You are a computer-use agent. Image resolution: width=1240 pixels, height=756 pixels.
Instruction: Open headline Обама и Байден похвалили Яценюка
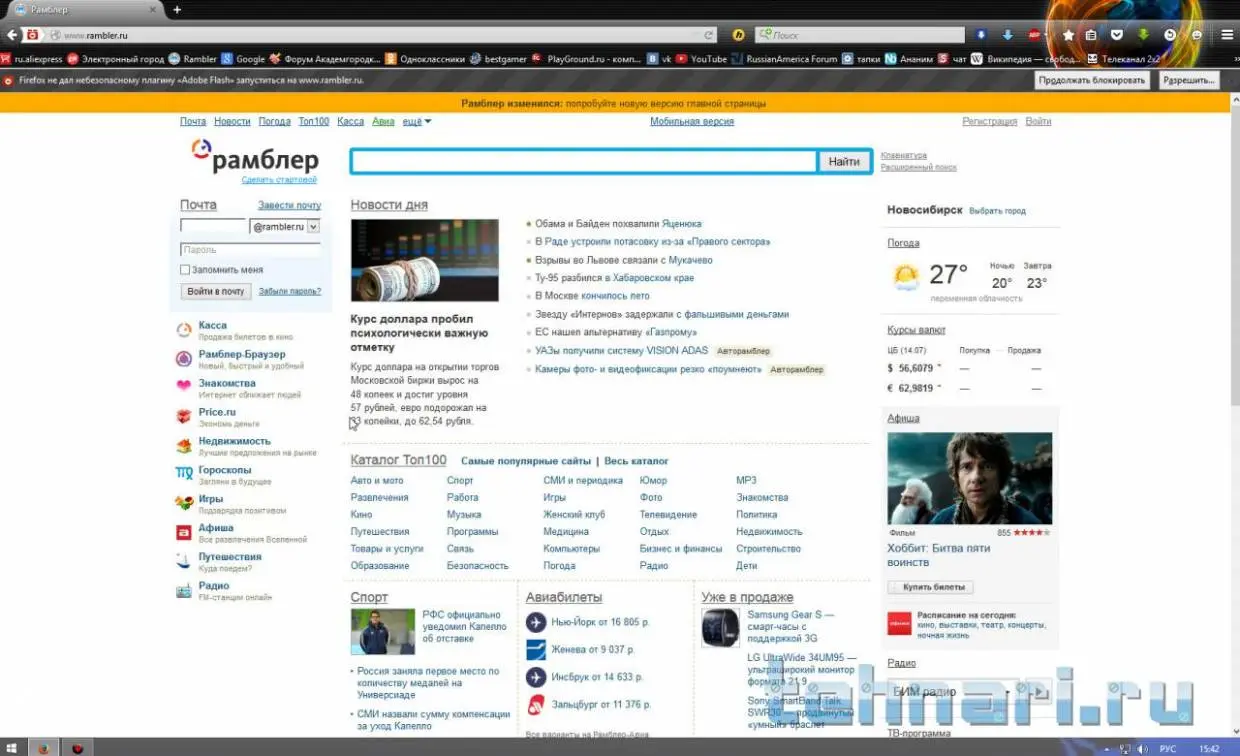point(618,224)
